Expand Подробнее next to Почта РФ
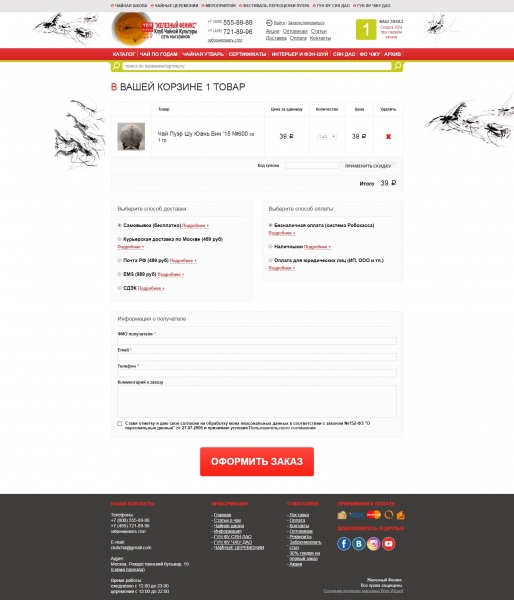The image size is (514, 600). click(x=183, y=261)
